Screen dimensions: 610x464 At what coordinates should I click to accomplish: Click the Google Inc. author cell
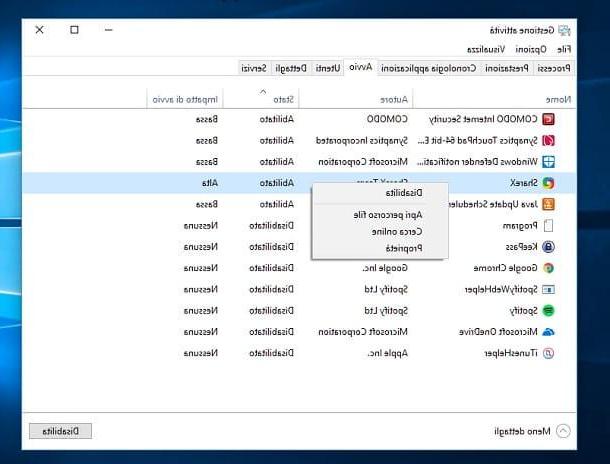(x=385, y=268)
